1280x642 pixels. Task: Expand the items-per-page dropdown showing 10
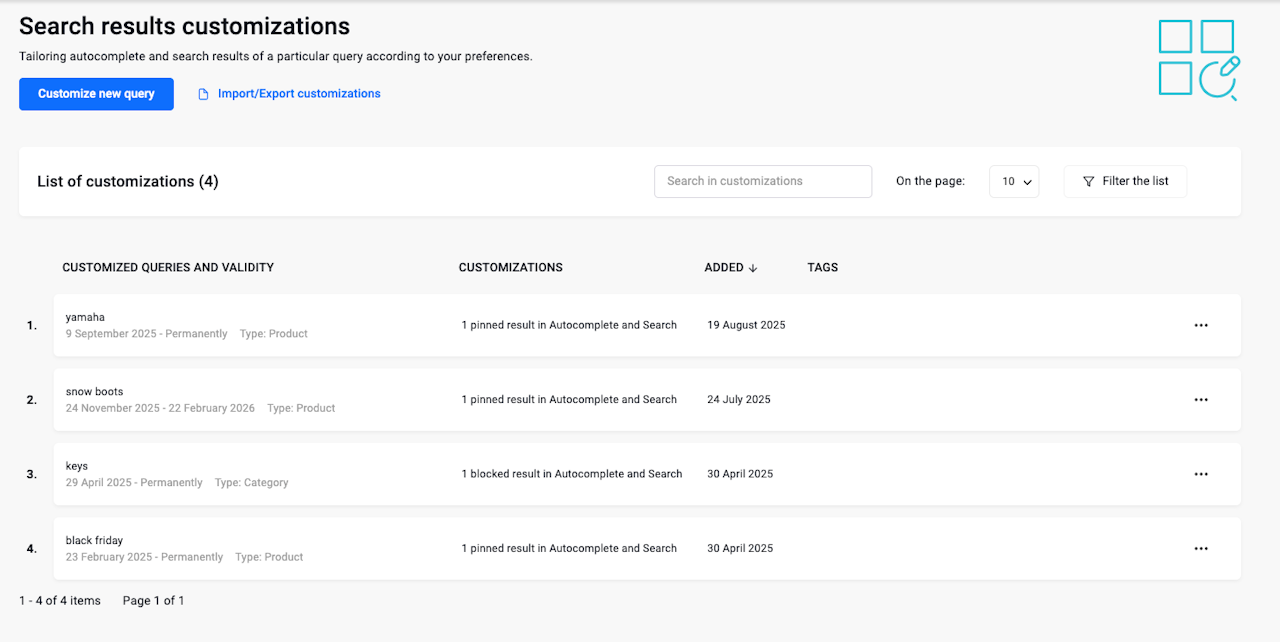click(1015, 182)
